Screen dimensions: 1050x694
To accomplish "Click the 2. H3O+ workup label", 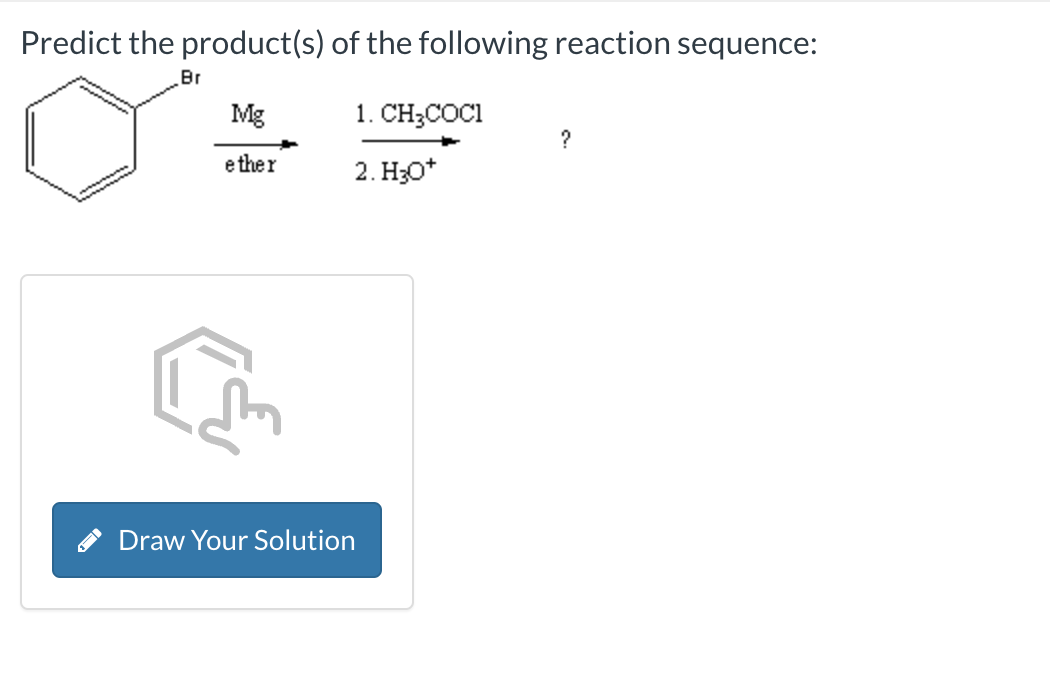I will tap(393, 172).
